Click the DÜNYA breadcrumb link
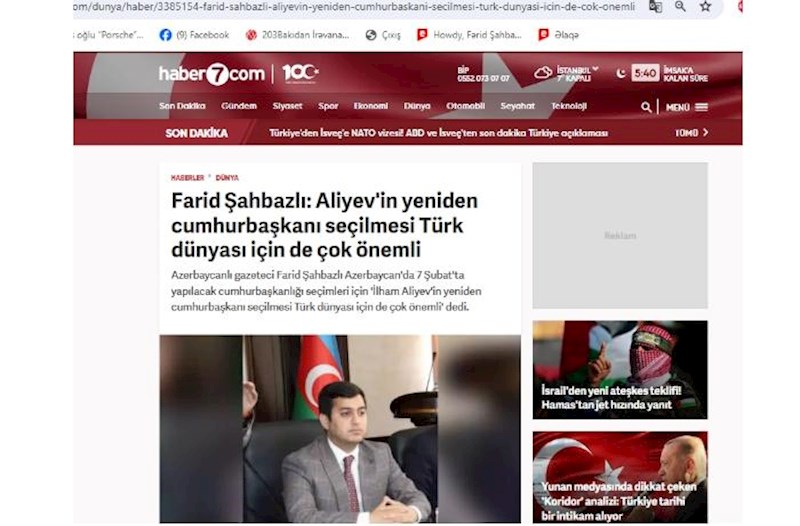This screenshot has height=526, width=800. click(x=227, y=178)
